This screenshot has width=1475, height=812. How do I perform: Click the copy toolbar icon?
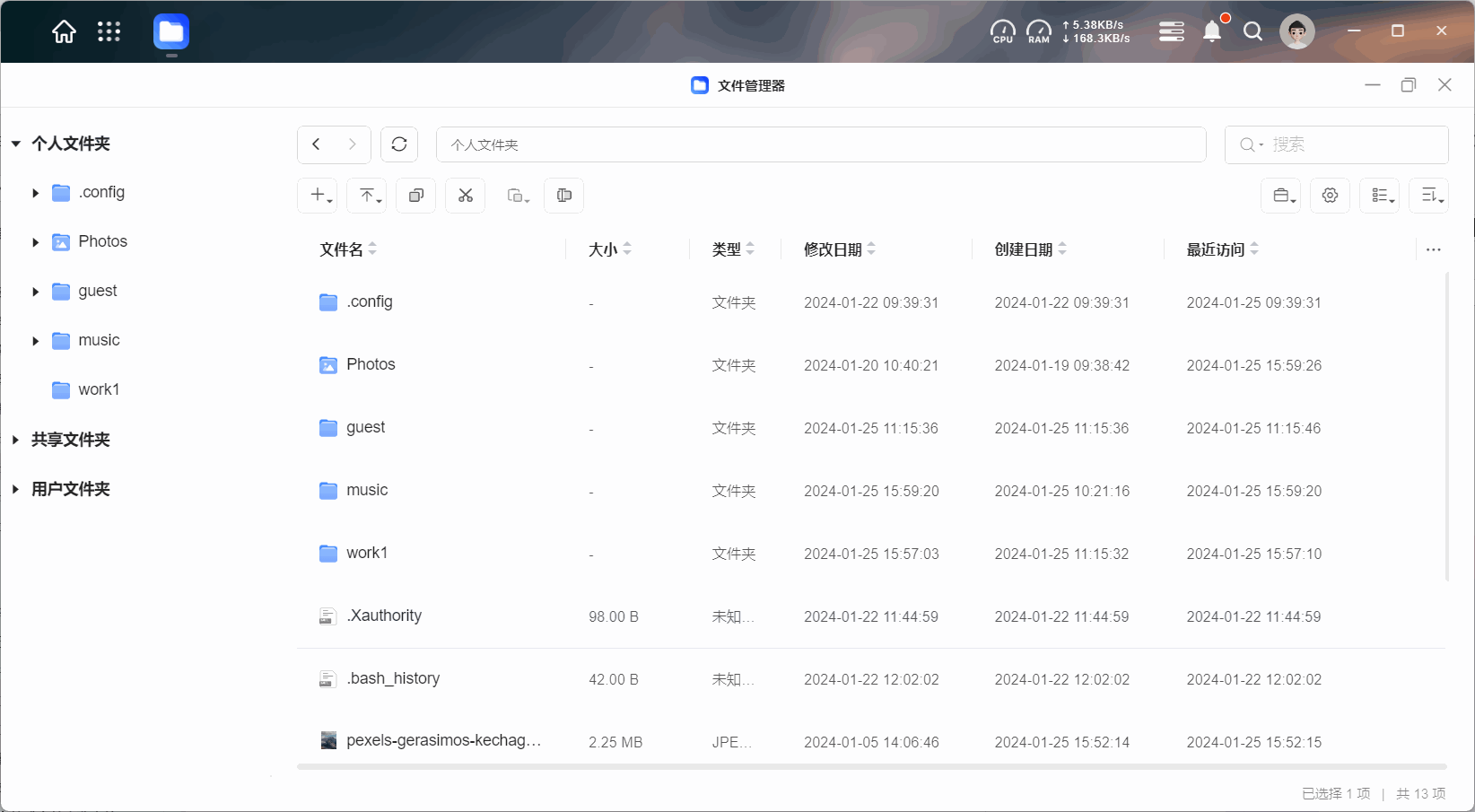(x=416, y=196)
